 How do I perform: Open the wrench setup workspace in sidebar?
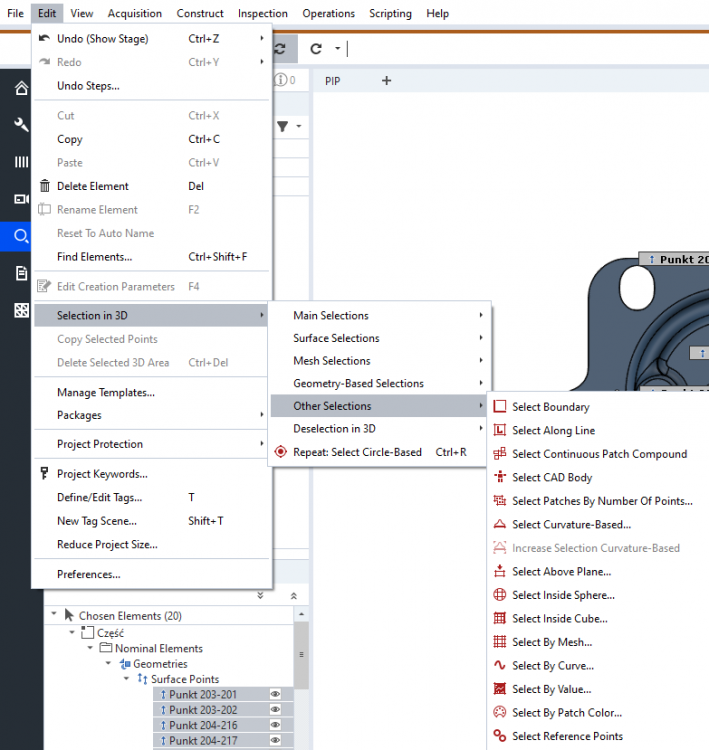21,125
